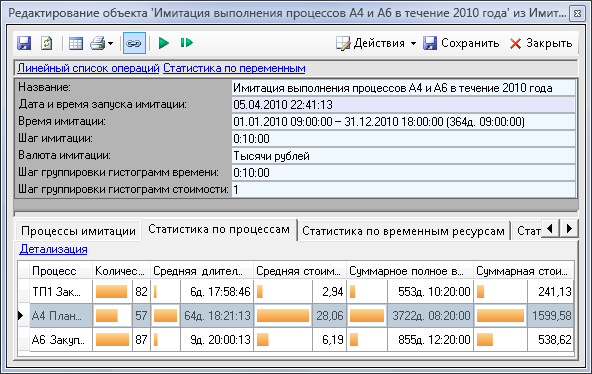This screenshot has height=374, width=592.
Task: Sort by the Суммарная стои... column header
Action: [524, 271]
